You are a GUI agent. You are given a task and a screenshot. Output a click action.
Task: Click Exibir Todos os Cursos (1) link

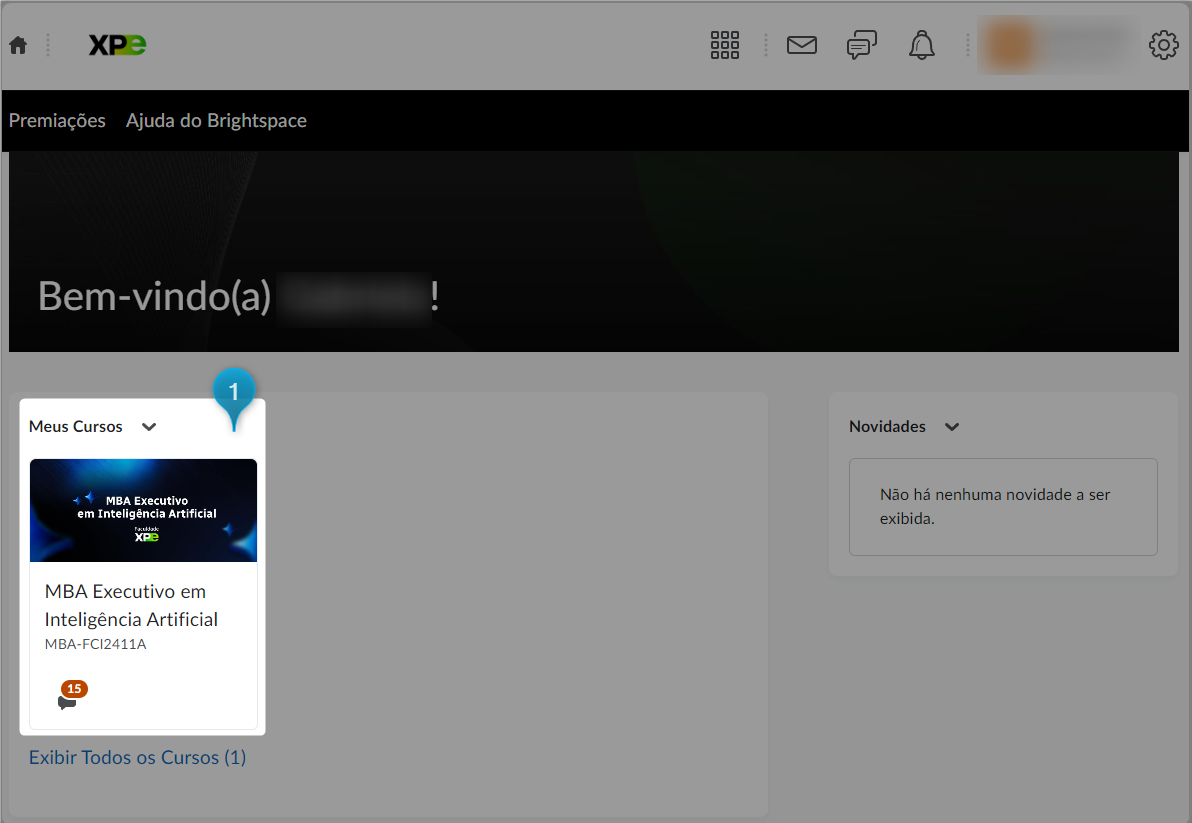tap(138, 758)
